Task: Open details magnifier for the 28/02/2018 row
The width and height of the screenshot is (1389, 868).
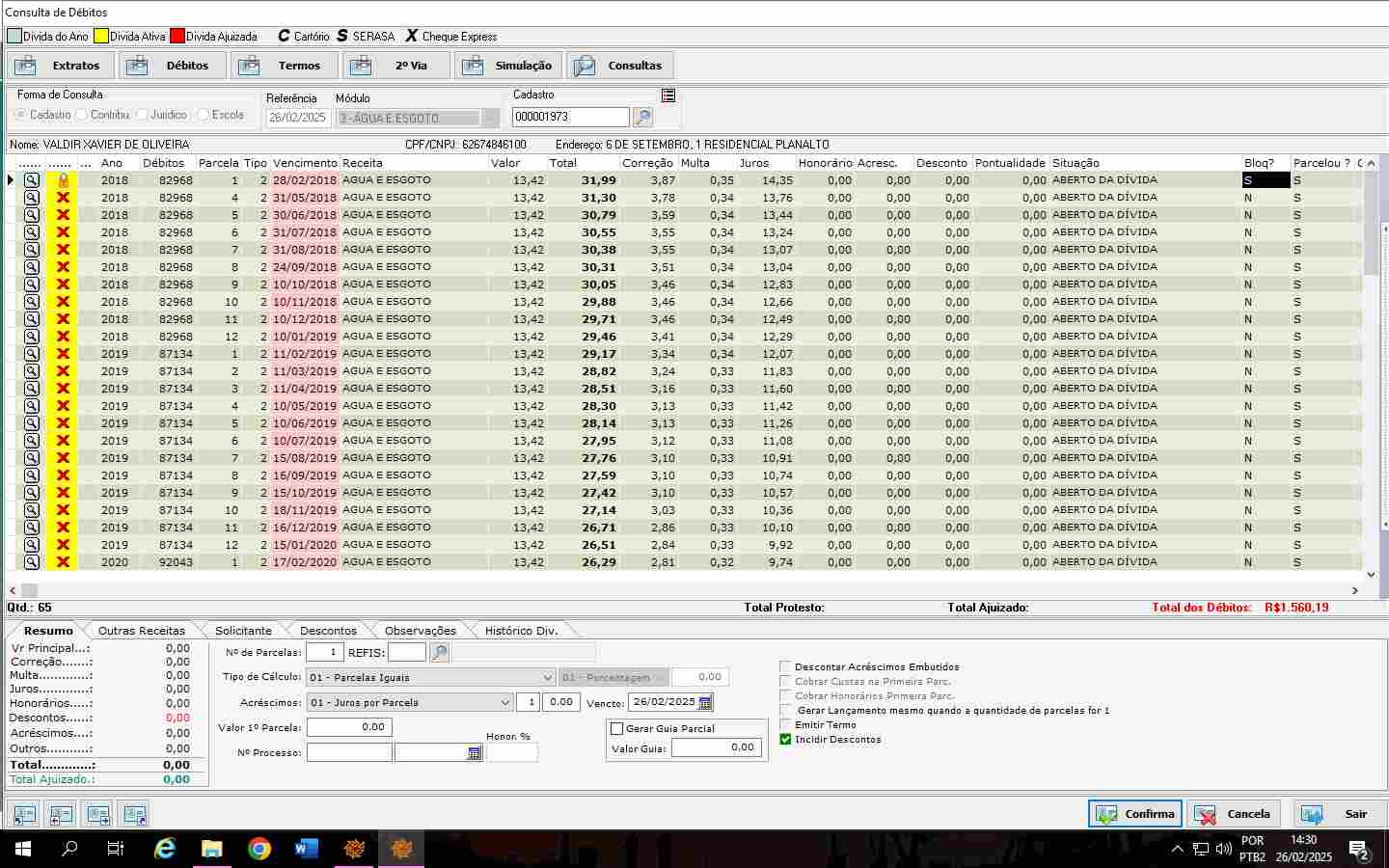Action: click(32, 180)
